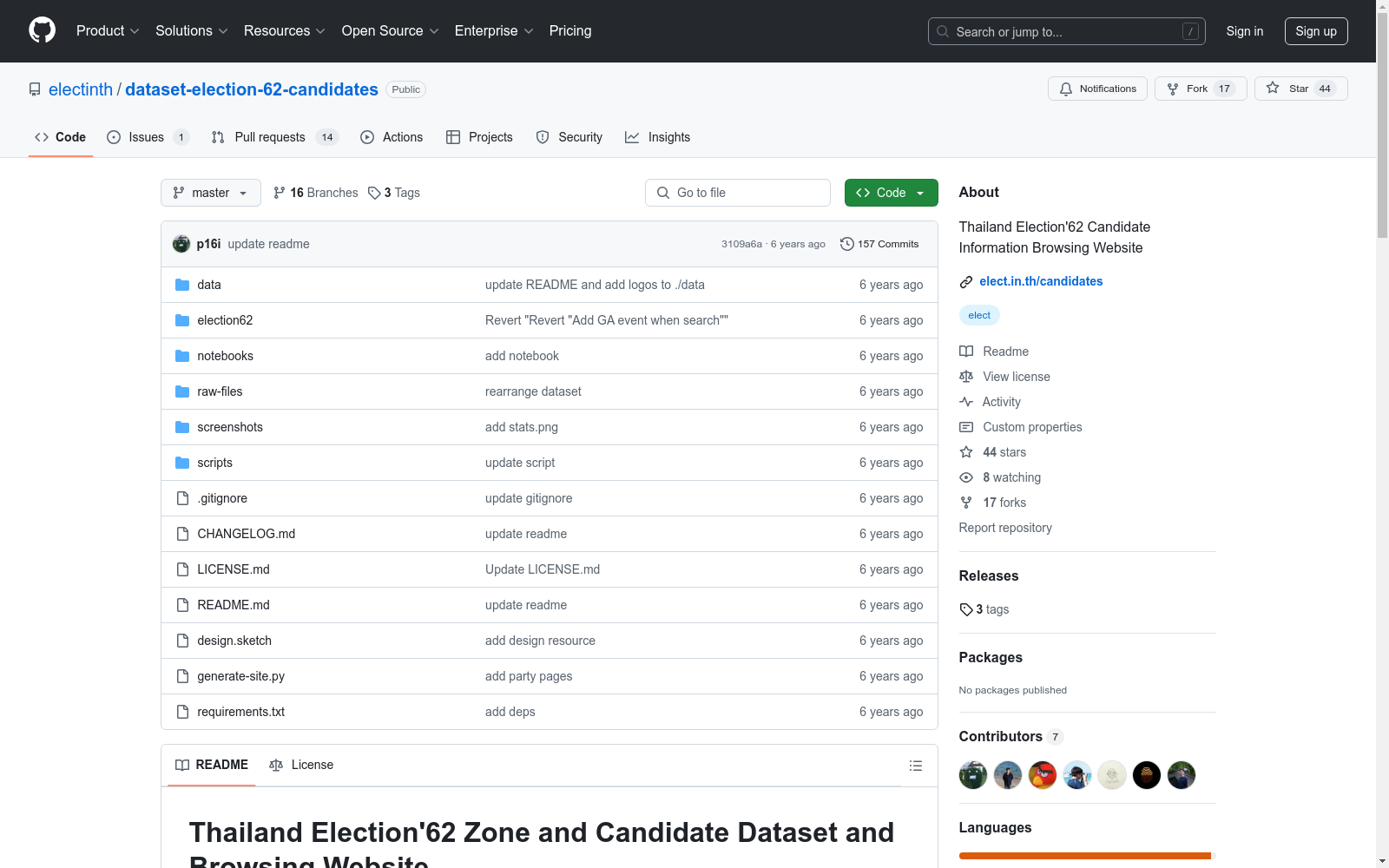This screenshot has width=1389, height=868.
Task: Click the raw-files folder icon
Action: point(182,391)
